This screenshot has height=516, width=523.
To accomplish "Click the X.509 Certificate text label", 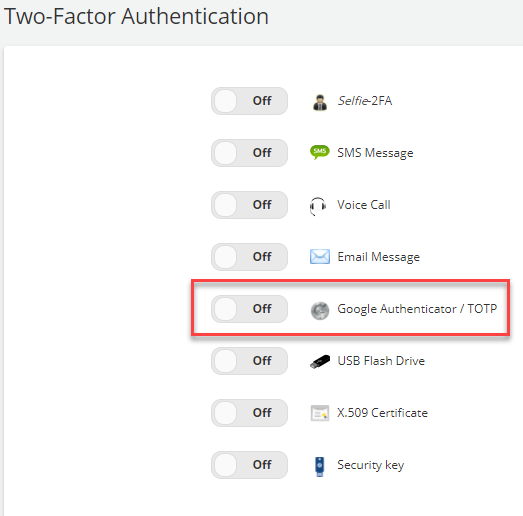I will click(382, 413).
